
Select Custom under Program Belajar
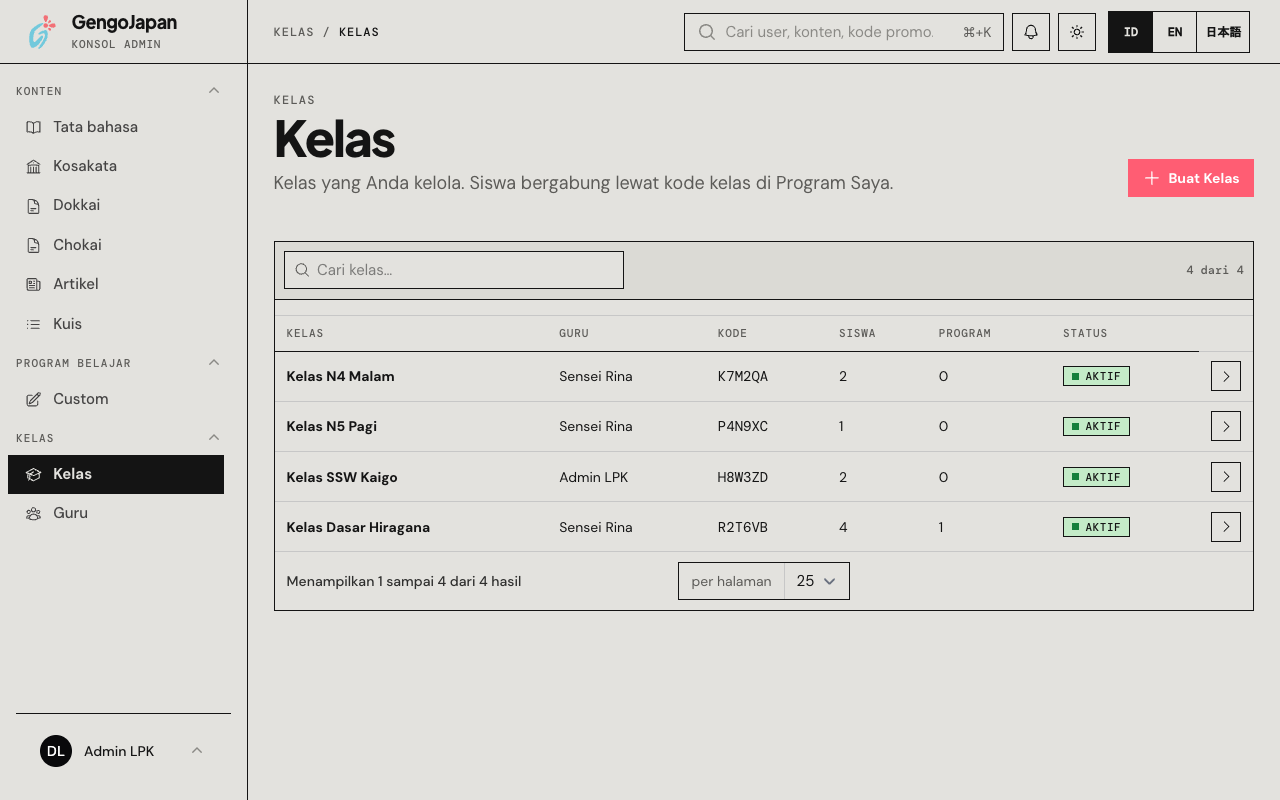tap(116, 399)
